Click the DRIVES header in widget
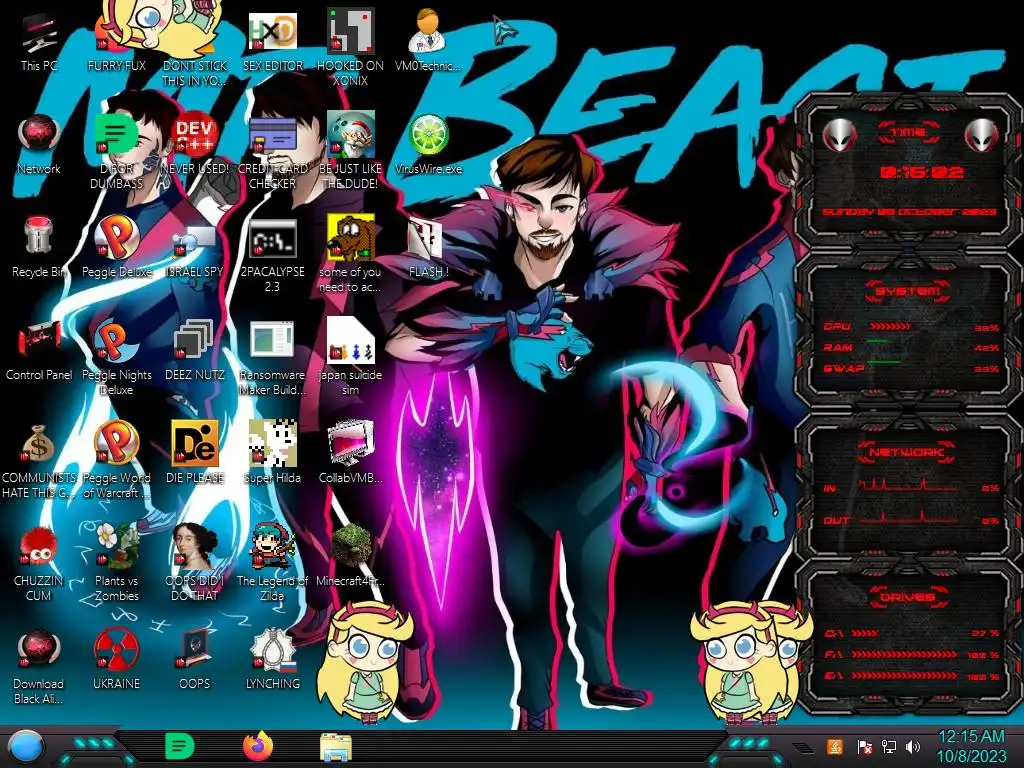The width and height of the screenshot is (1024, 768). coord(908,597)
